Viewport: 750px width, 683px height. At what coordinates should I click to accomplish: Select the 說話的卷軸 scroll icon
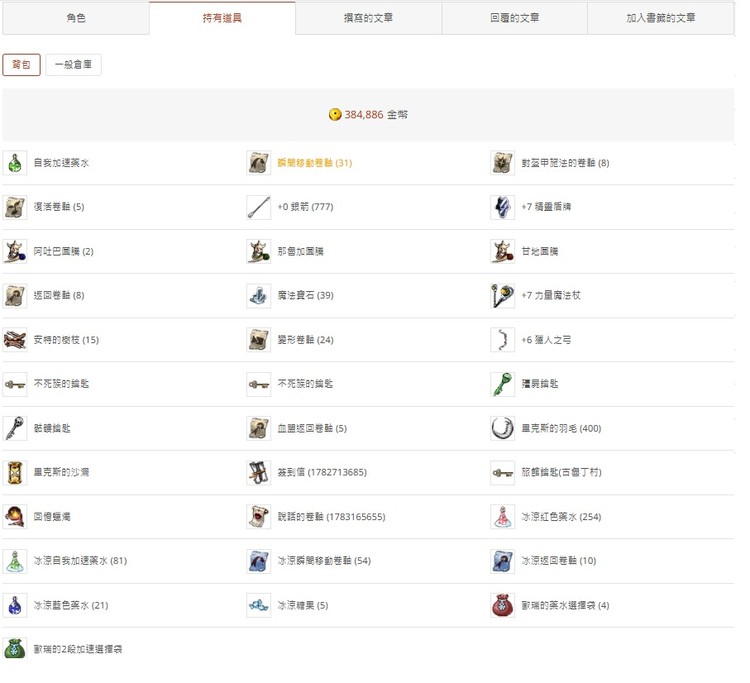(259, 517)
